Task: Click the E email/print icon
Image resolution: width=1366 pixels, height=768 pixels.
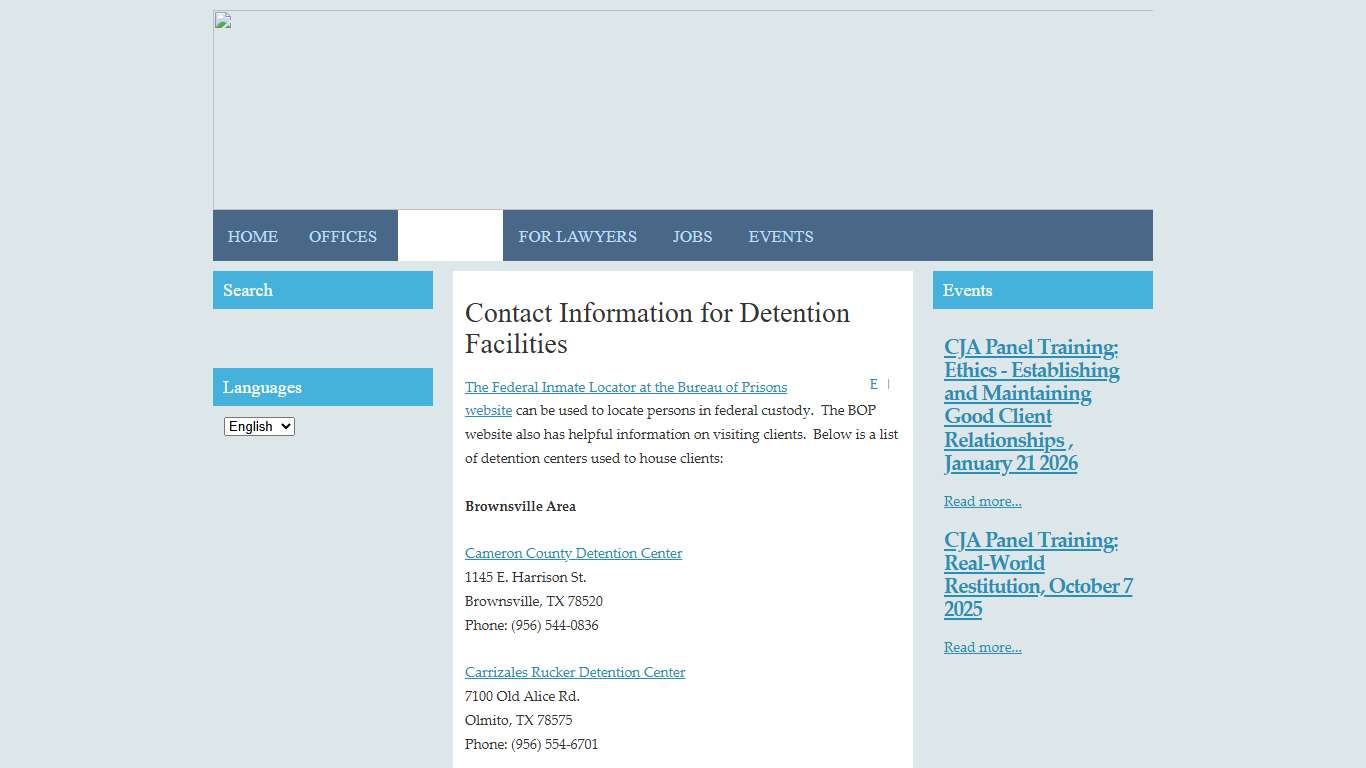Action: point(873,384)
